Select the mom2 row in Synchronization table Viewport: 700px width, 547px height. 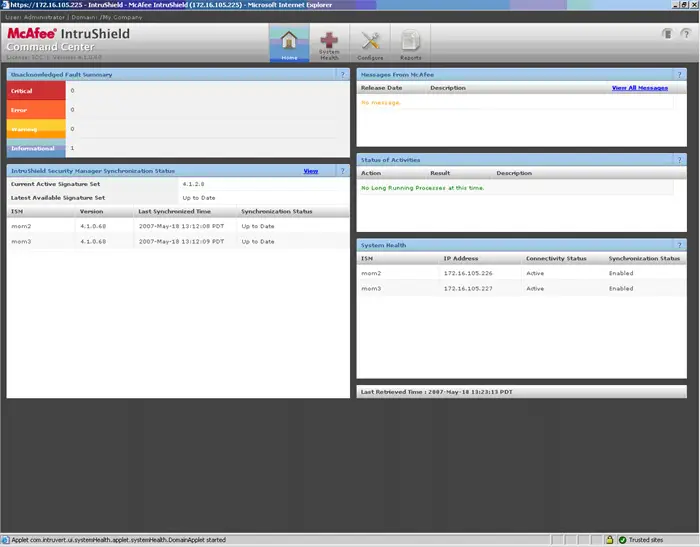click(178, 226)
